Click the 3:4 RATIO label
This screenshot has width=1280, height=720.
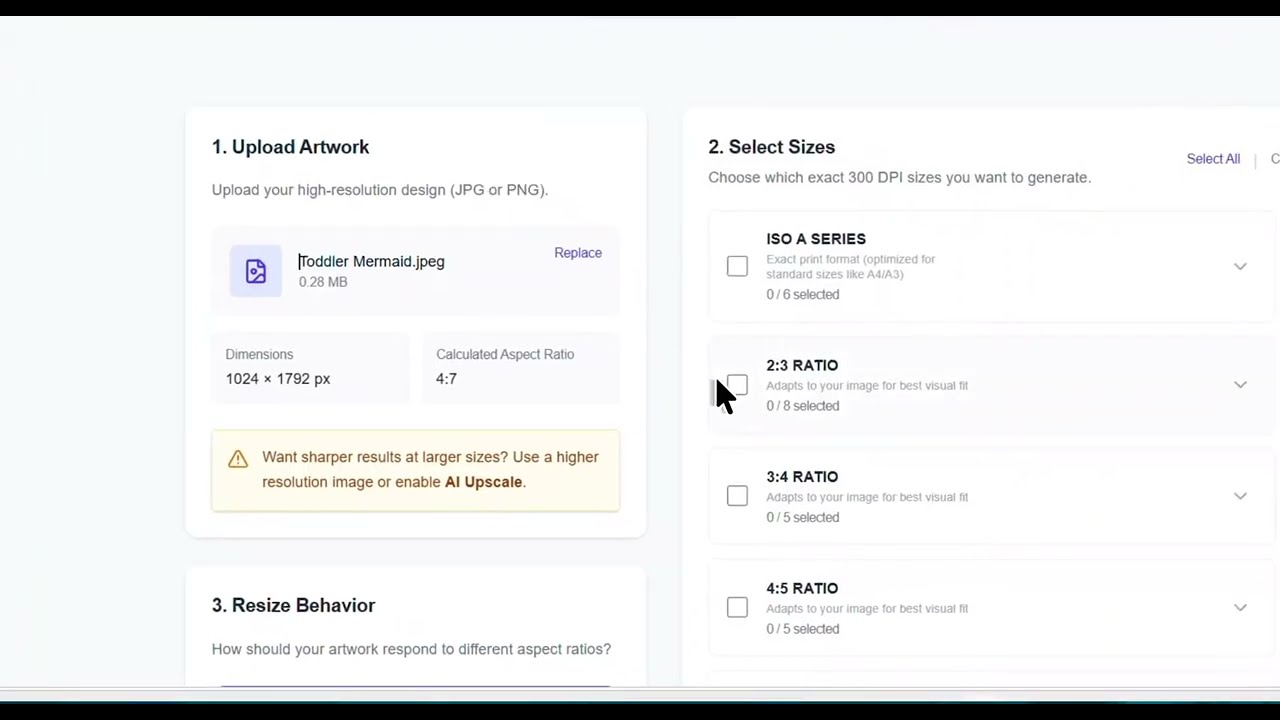click(x=802, y=477)
